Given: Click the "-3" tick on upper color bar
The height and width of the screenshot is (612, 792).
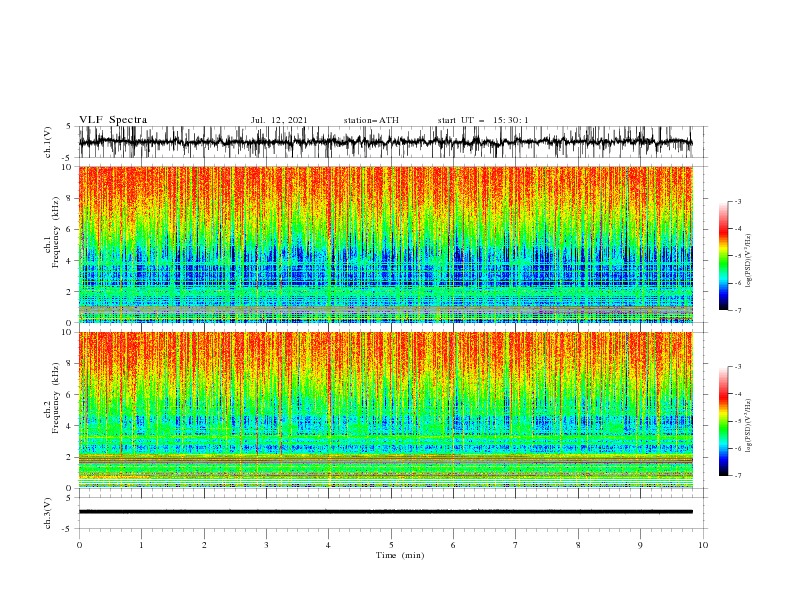Looking at the screenshot, I should [x=737, y=201].
